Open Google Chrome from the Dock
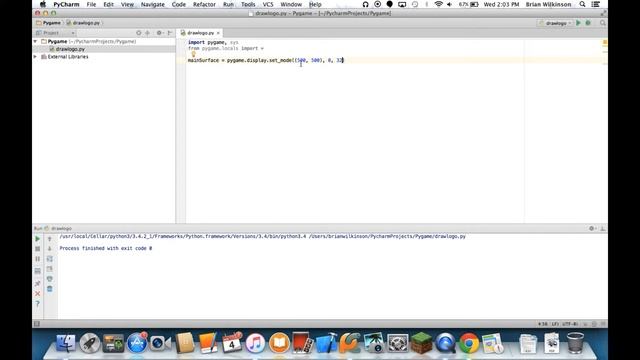Viewport: 640px width, 360px height. (x=469, y=343)
